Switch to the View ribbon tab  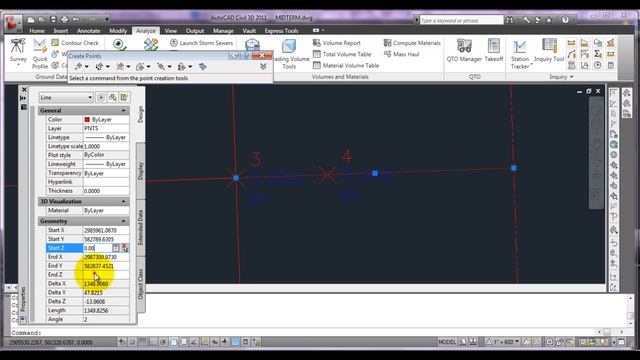click(x=171, y=31)
